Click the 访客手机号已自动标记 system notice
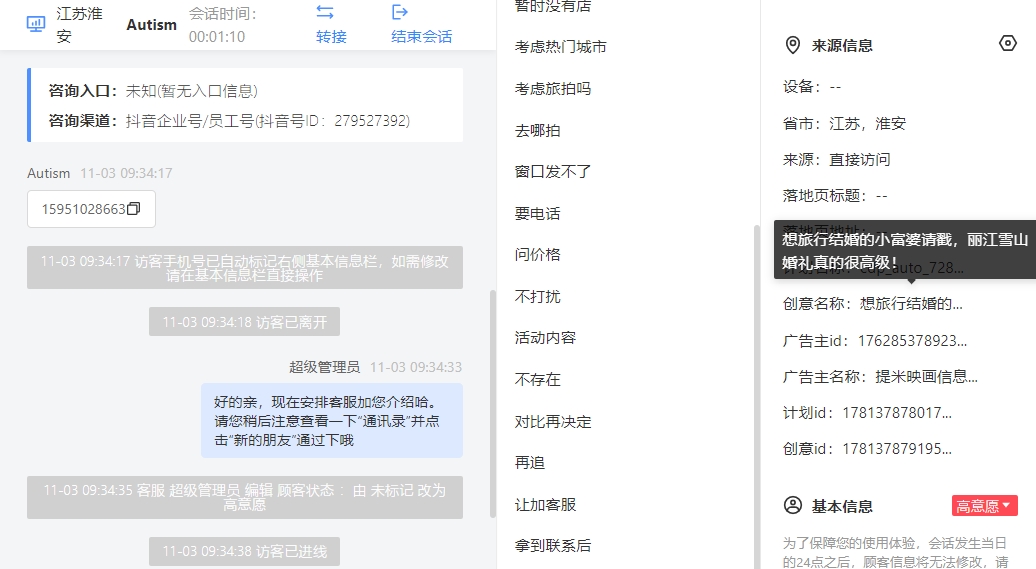This screenshot has height=569, width=1036. click(244, 268)
